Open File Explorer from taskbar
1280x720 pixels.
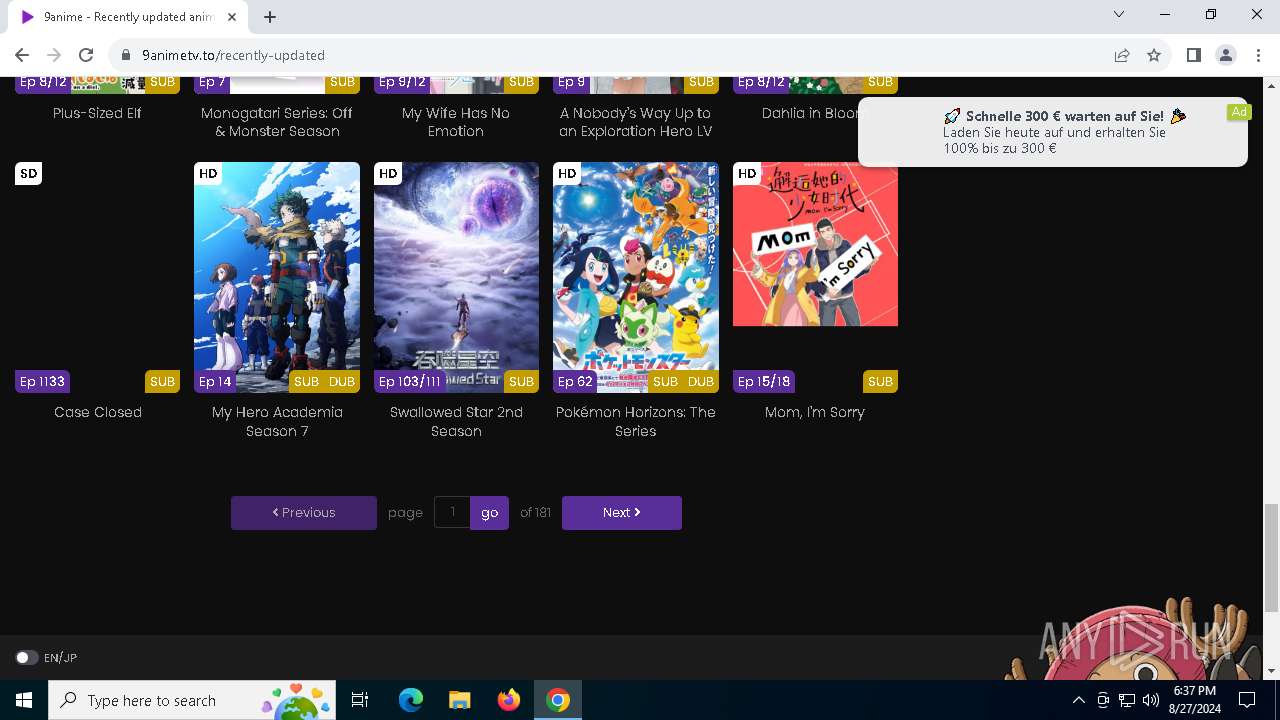tap(460, 700)
